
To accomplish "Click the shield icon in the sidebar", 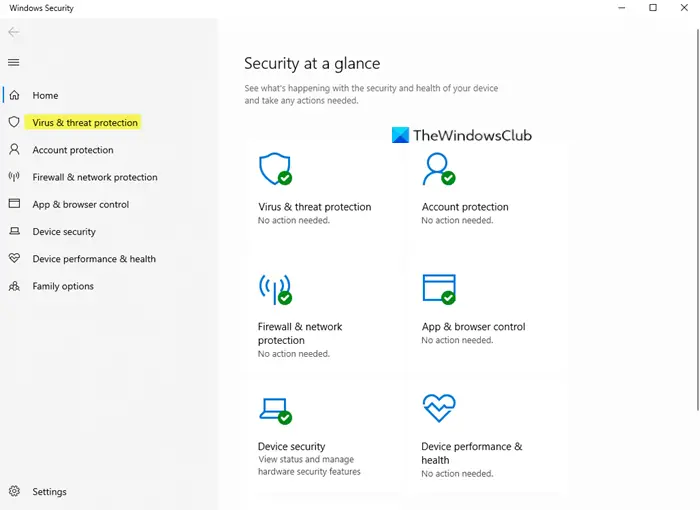I will coord(14,122).
